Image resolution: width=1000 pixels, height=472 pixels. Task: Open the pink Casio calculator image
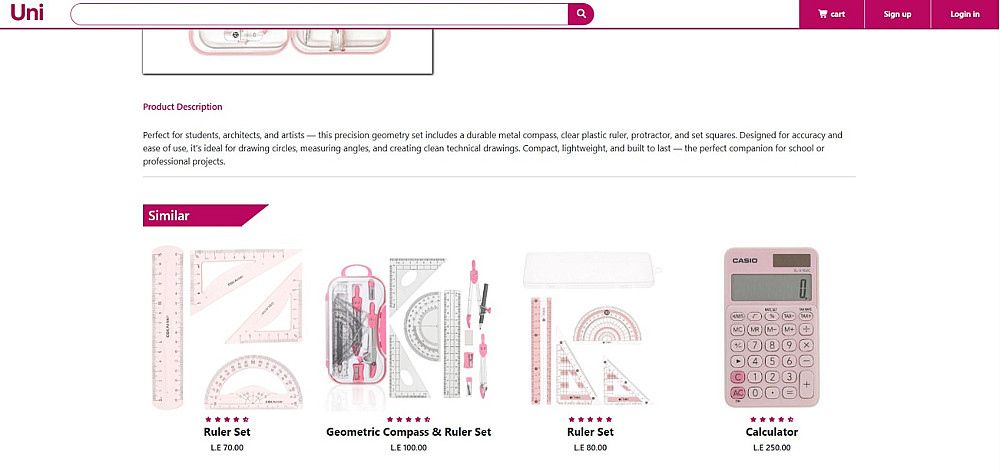tap(772, 327)
